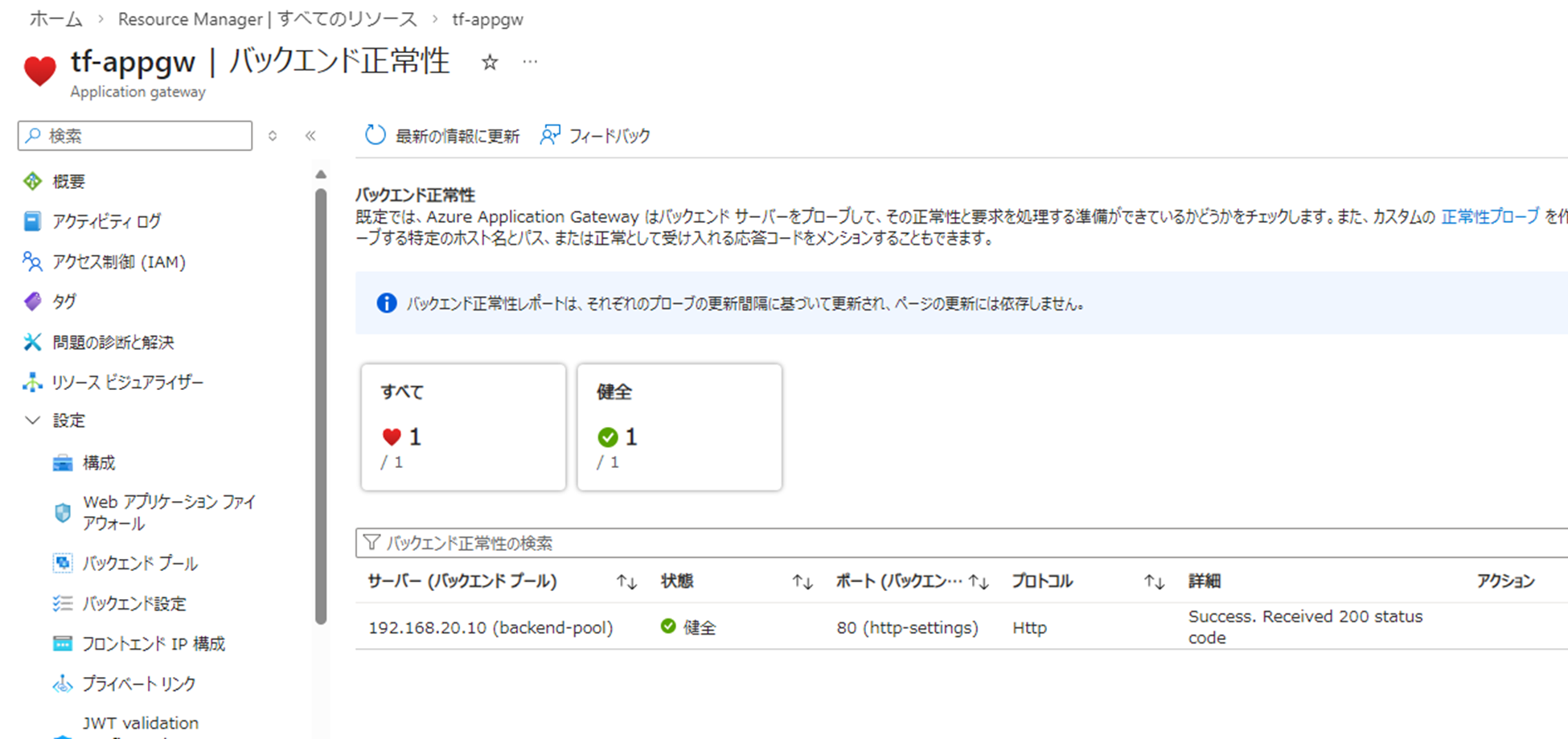Open アクティビティ ログ in the sidebar

pos(106,221)
